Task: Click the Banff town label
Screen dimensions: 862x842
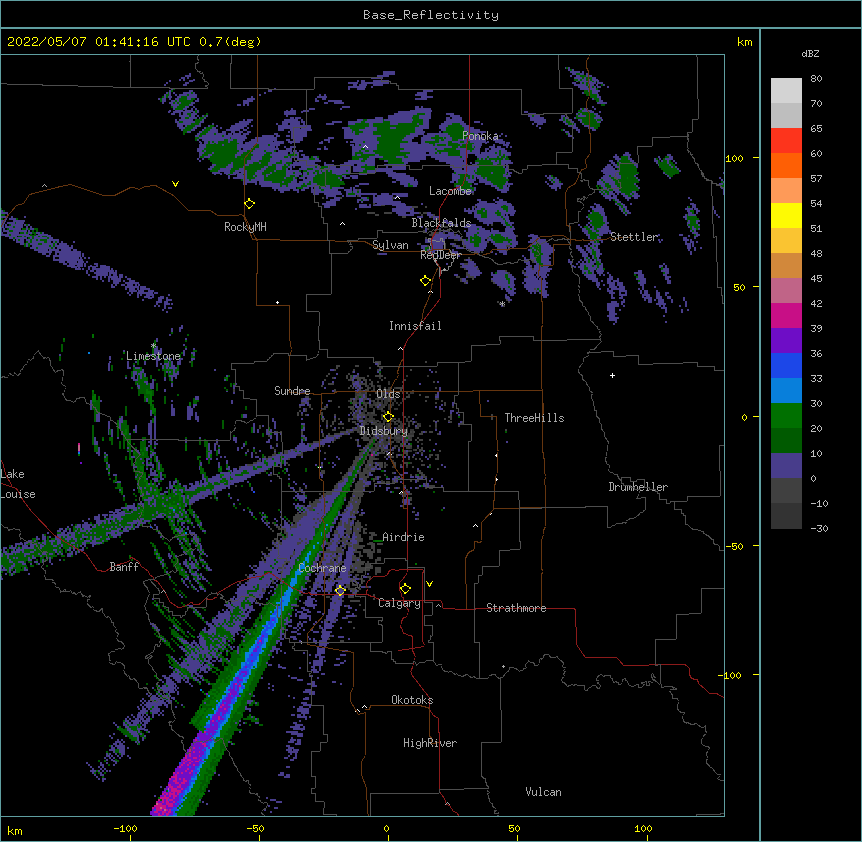Action: tap(124, 567)
